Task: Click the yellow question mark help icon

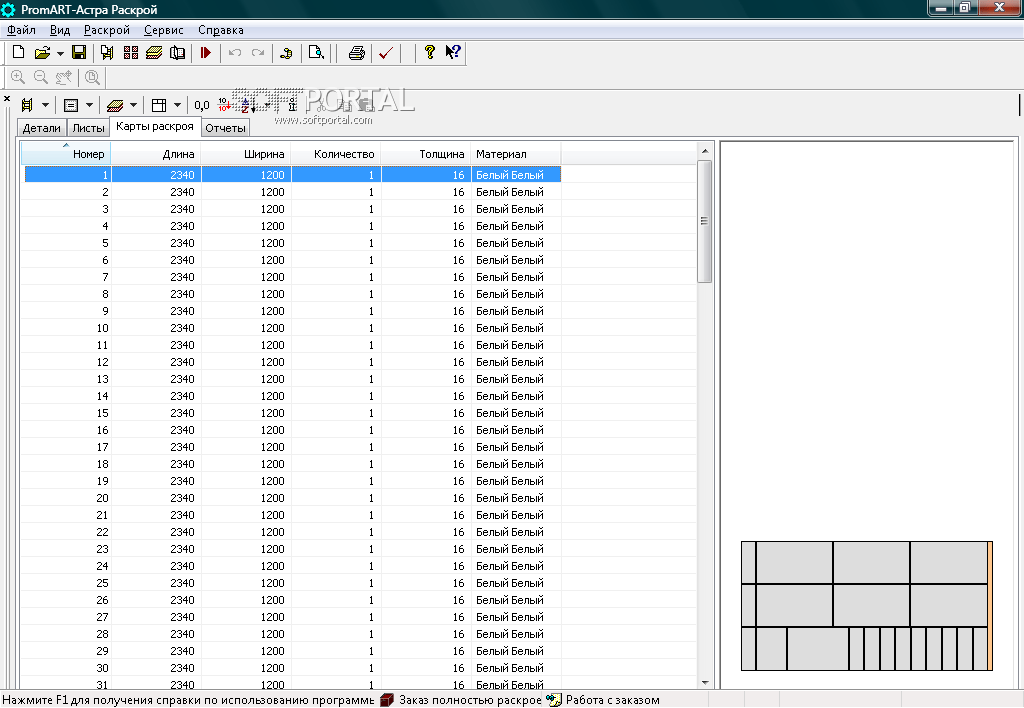Action: [430, 53]
